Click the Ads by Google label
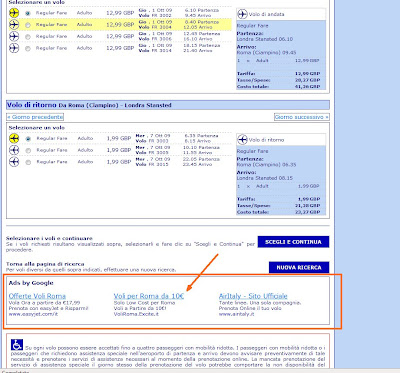 point(31,283)
